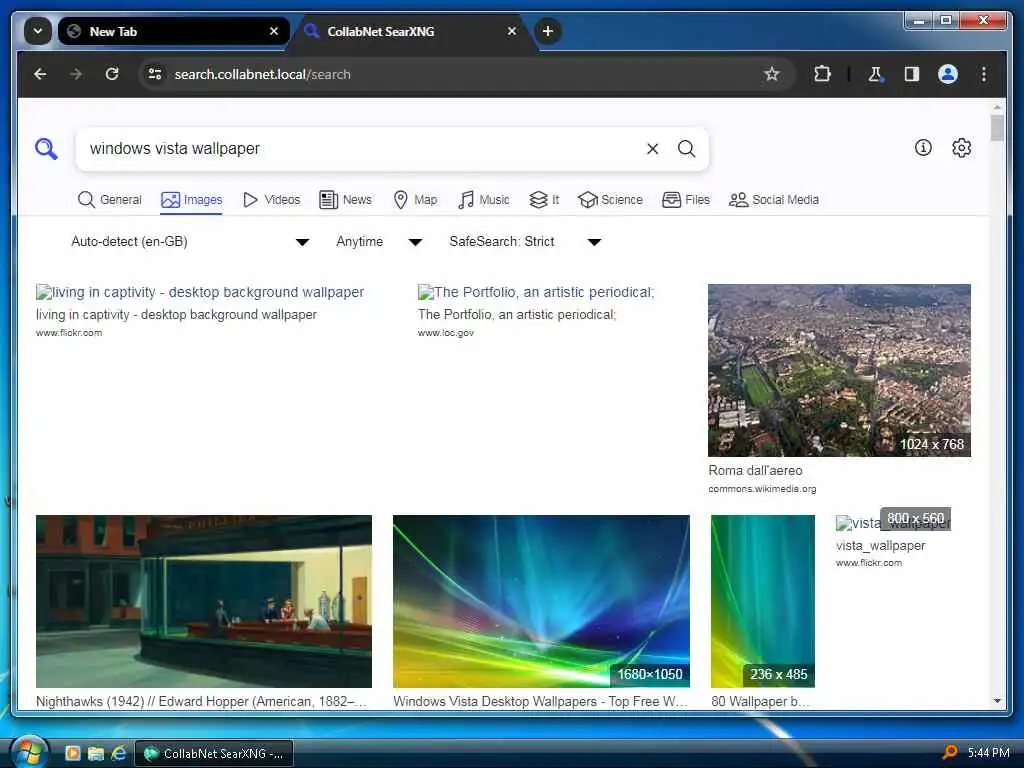Switch to the General category
The height and width of the screenshot is (768, 1024).
click(109, 200)
